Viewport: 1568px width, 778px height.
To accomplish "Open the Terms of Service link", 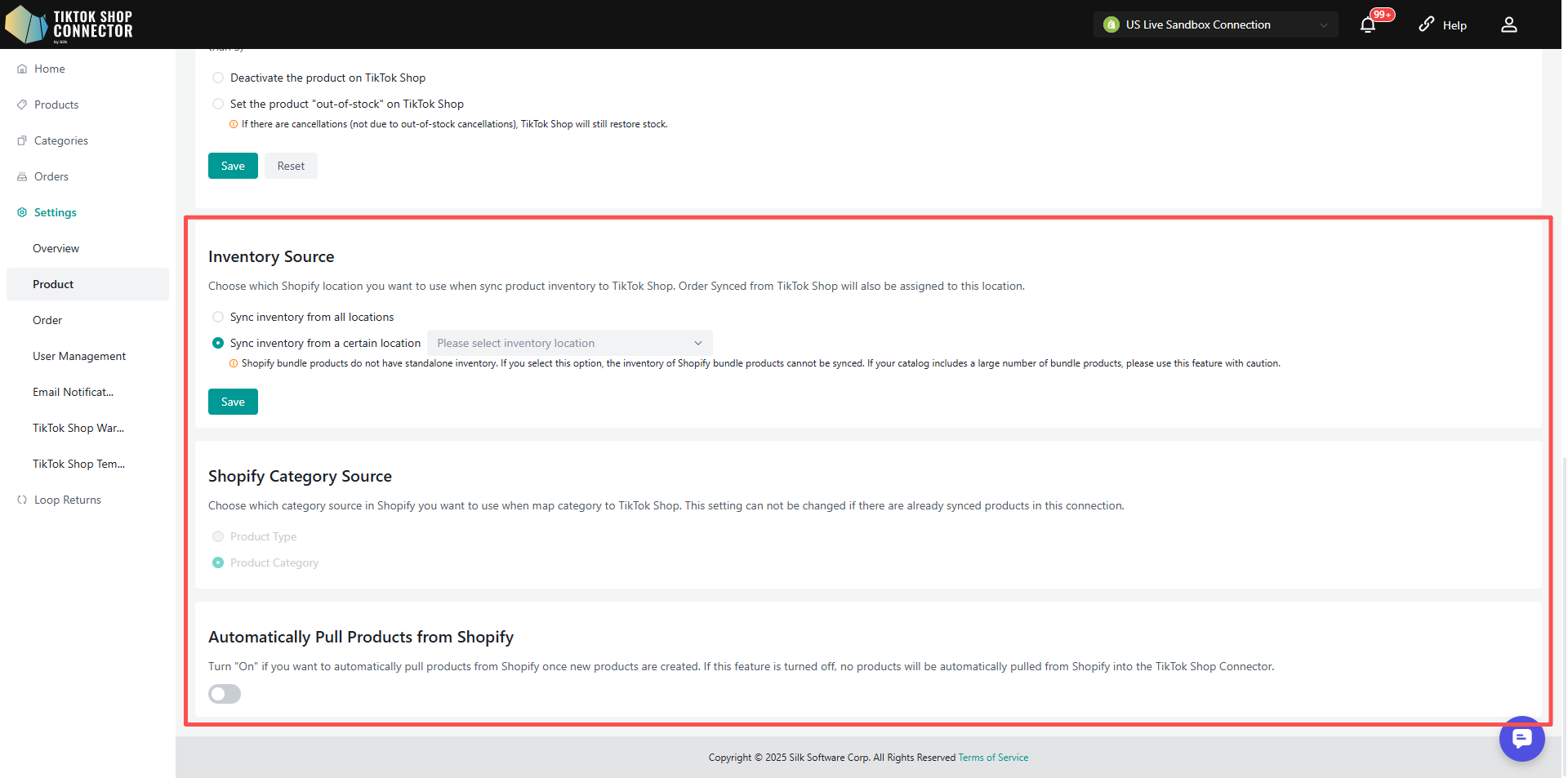I will coord(993,758).
